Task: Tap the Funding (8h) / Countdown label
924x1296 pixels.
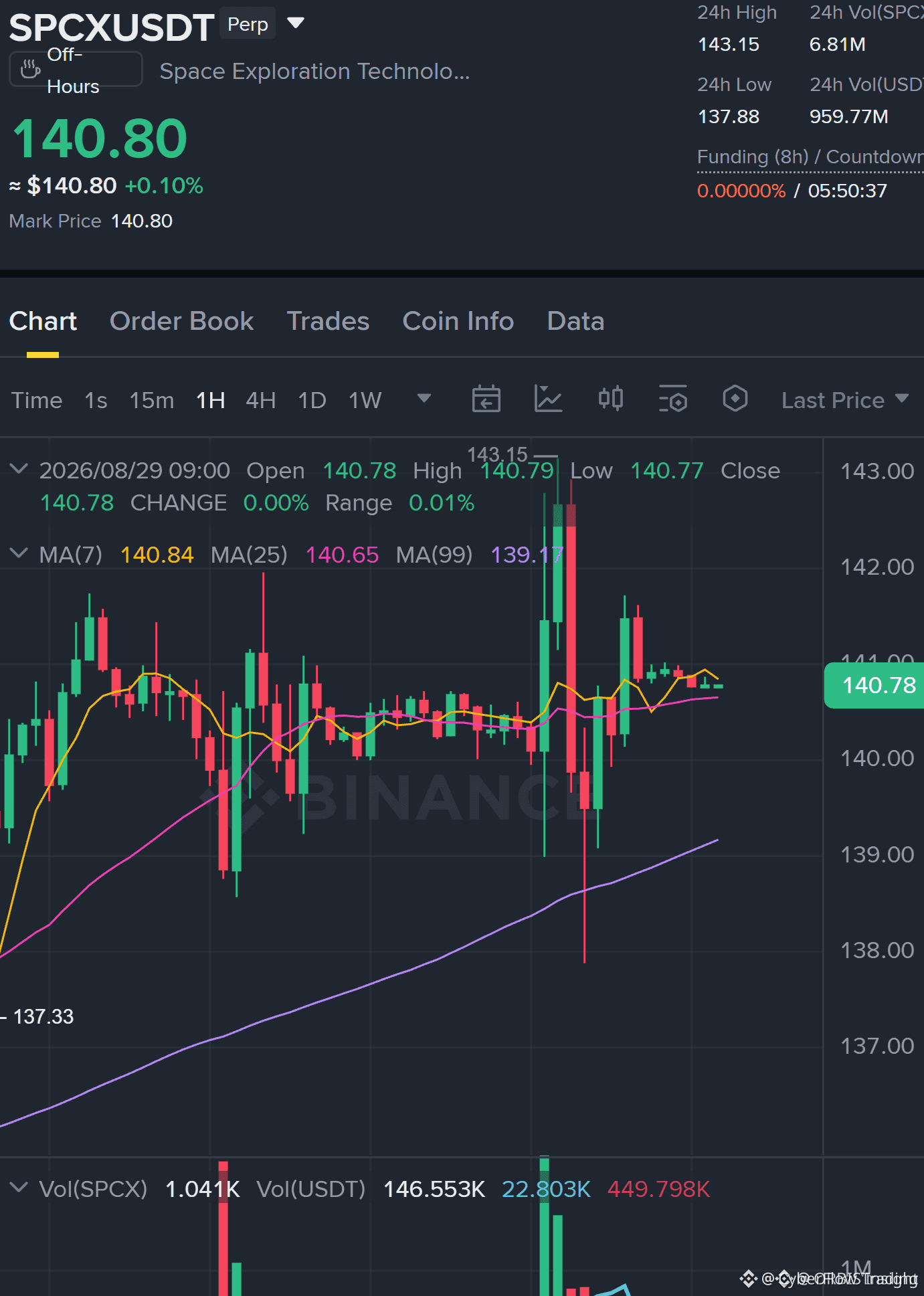Action: (x=810, y=157)
